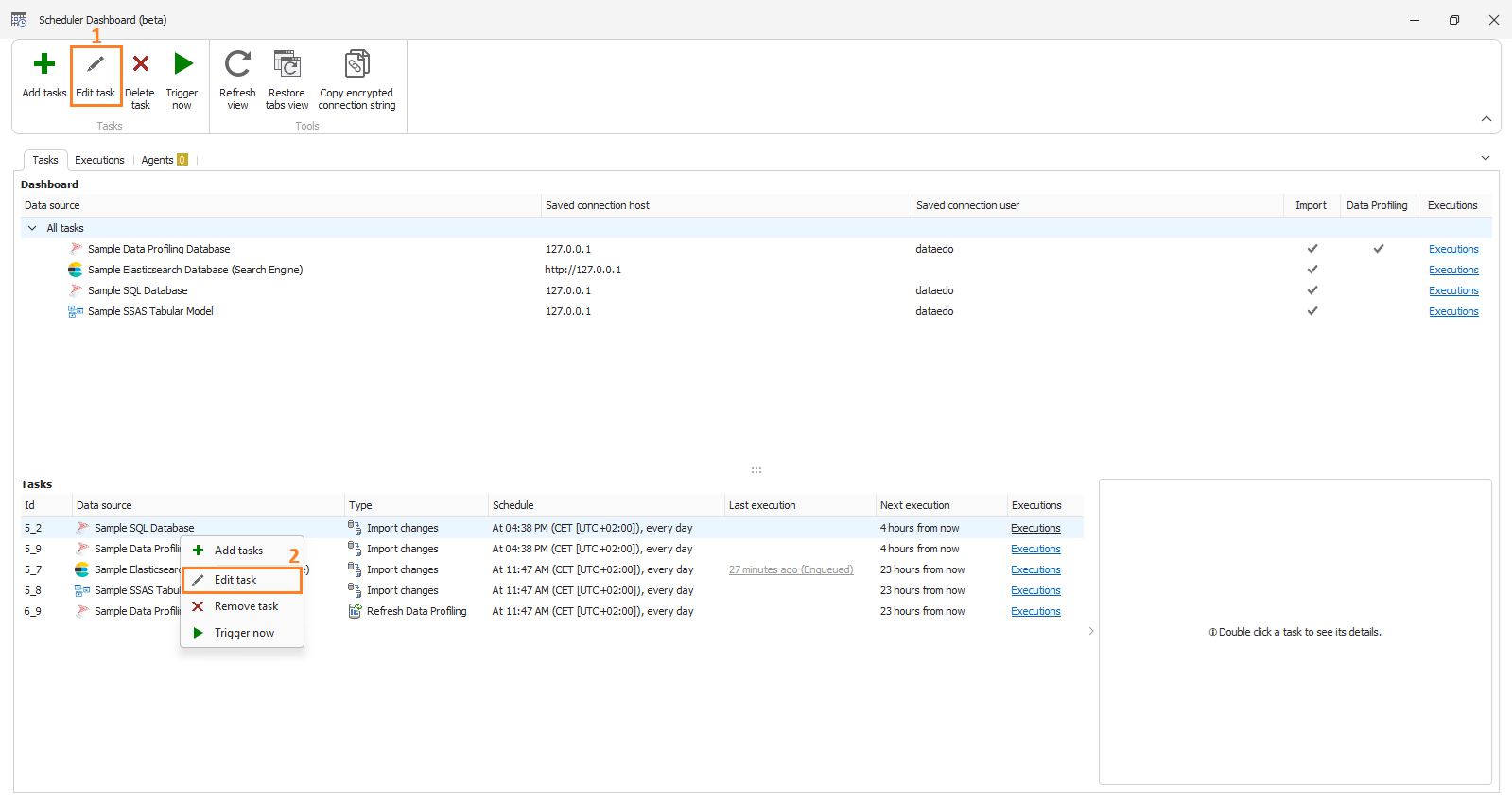Collapse the ribbon with the up chevron
Viewport: 1512px width, 805px height.
click(1486, 119)
